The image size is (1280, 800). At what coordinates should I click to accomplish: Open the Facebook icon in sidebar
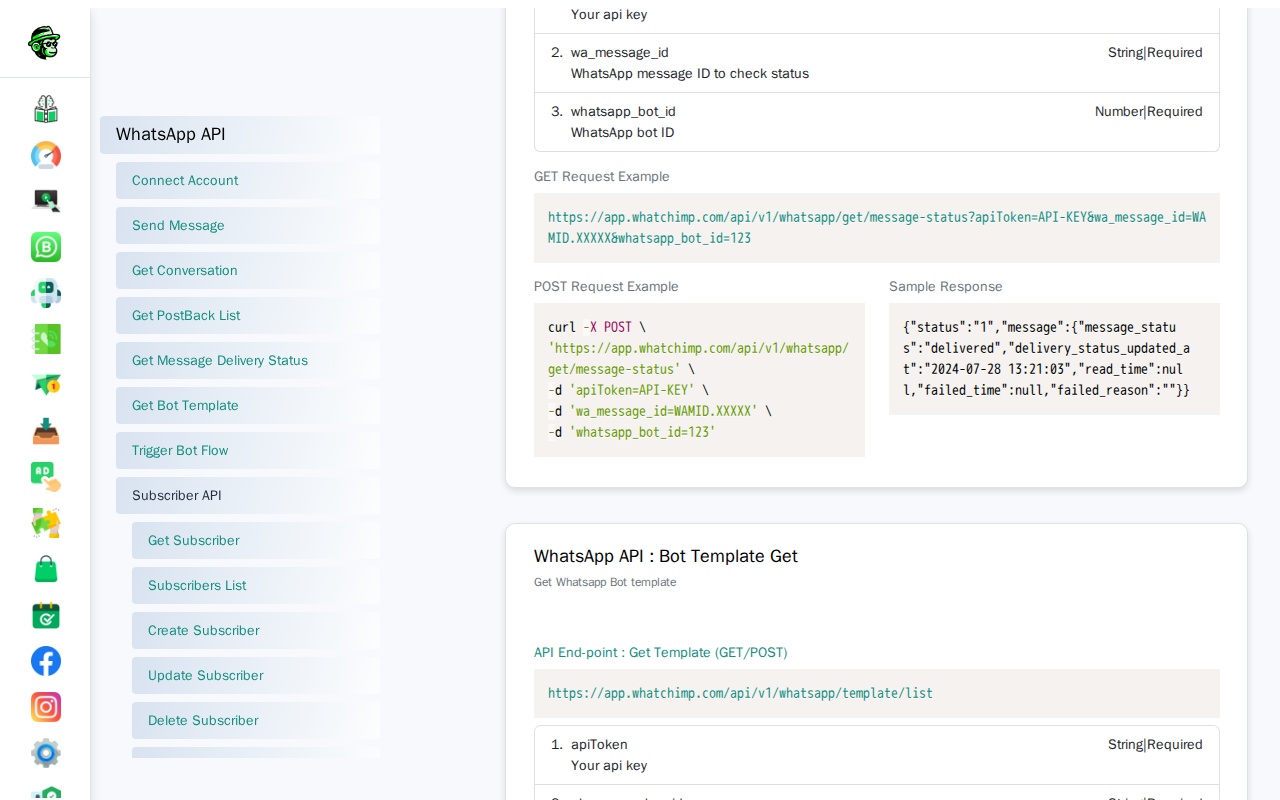(46, 661)
